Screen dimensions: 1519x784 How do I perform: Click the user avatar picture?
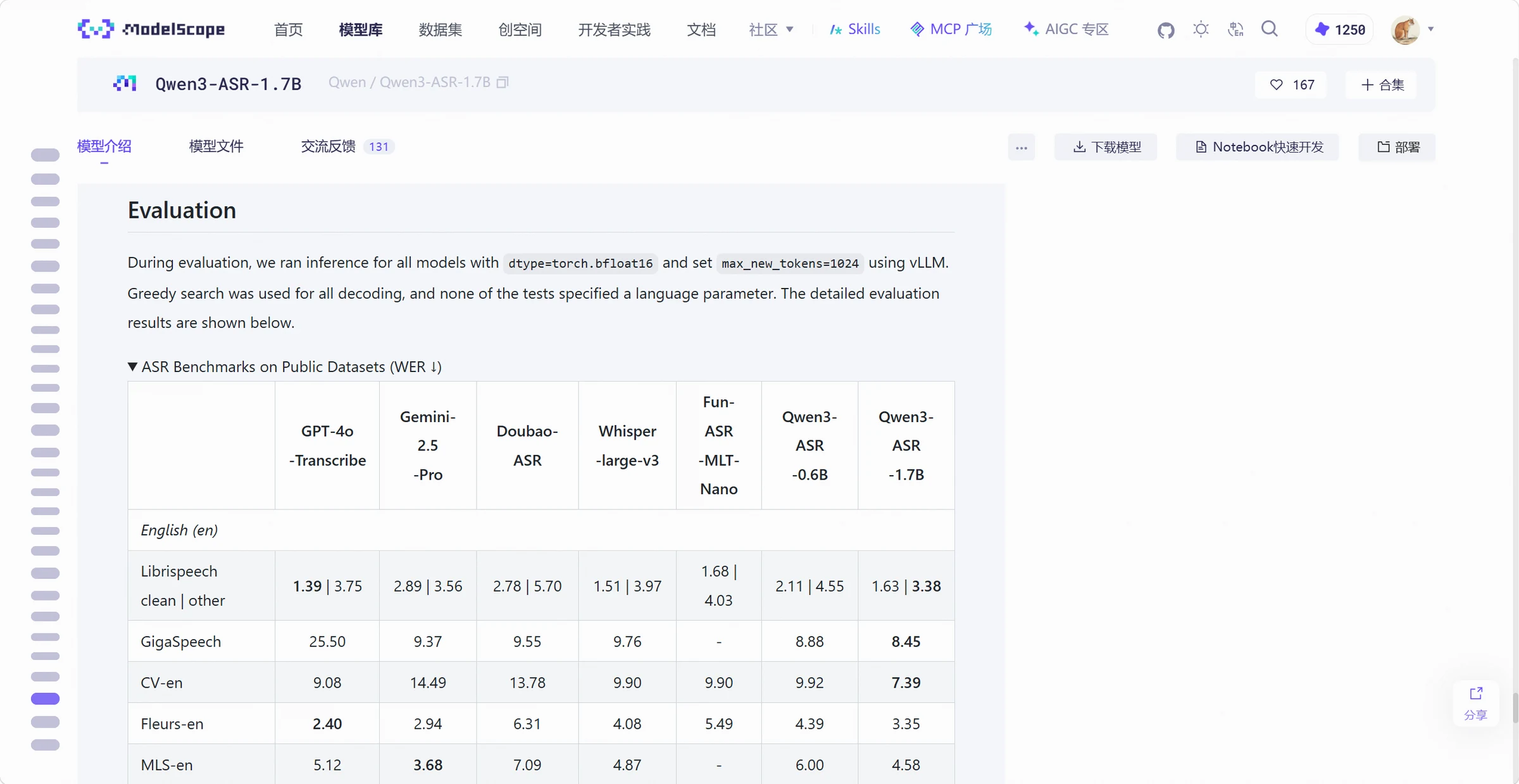point(1405,30)
